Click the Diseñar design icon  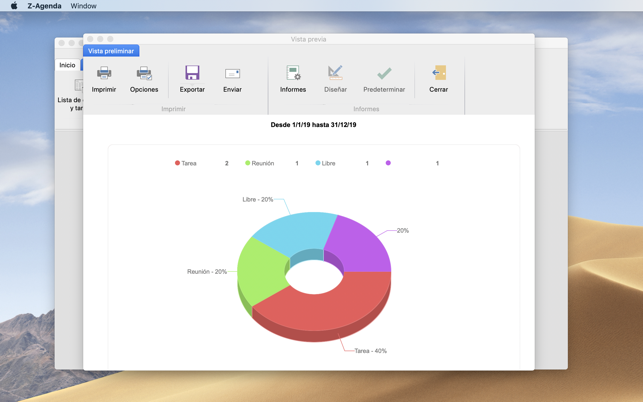[x=335, y=73]
